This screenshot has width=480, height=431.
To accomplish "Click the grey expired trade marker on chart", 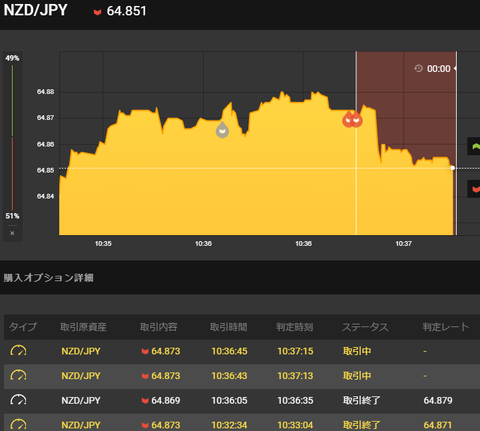I will point(222,130).
